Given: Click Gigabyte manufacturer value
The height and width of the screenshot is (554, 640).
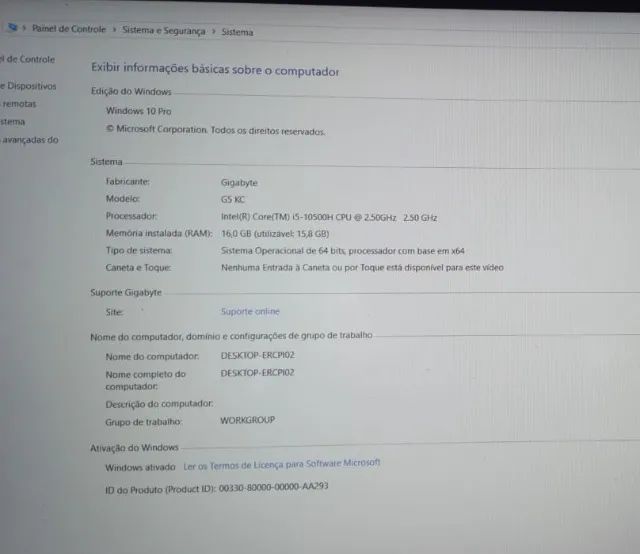Looking at the screenshot, I should 239,182.
